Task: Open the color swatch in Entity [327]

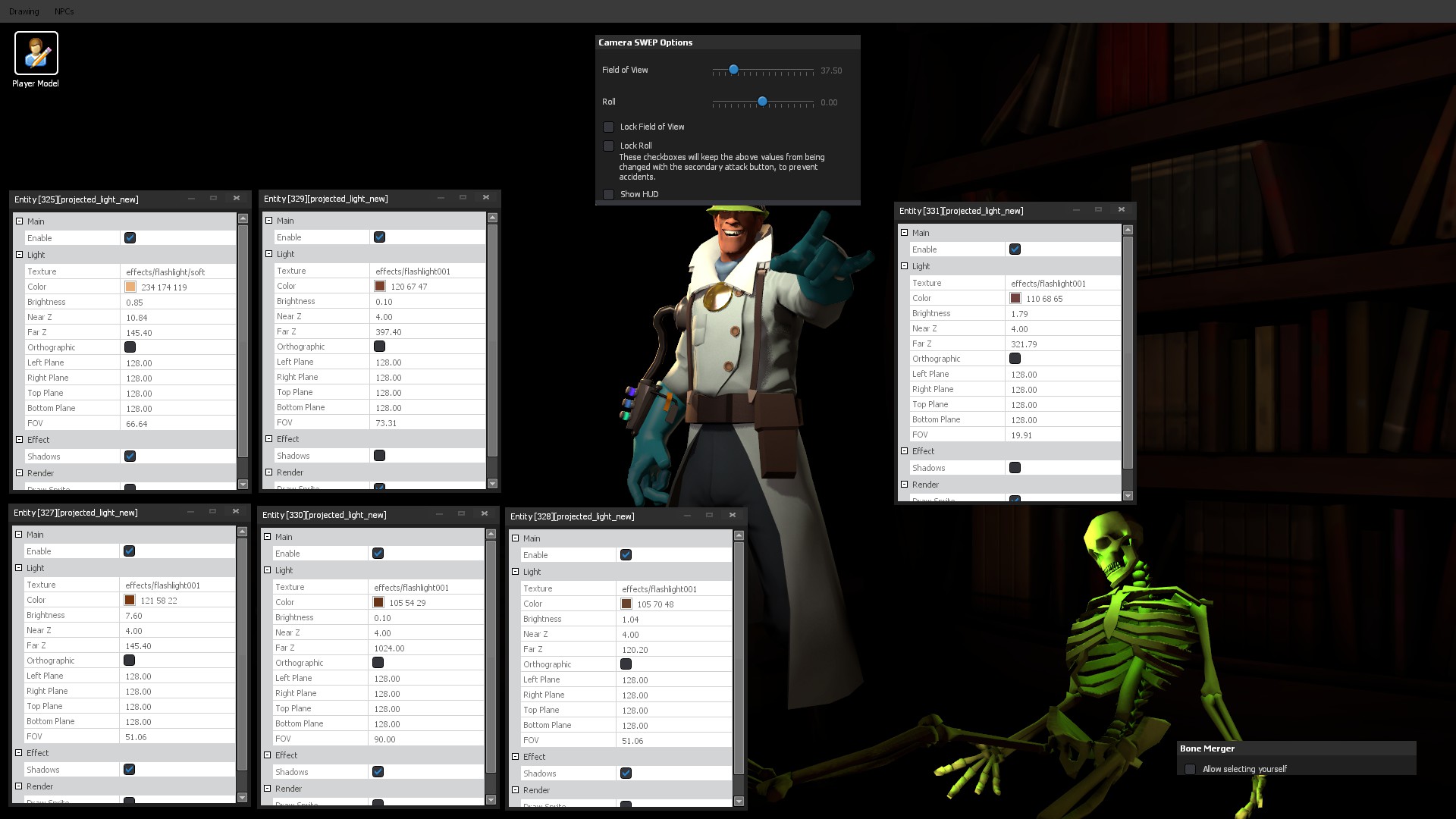Action: coord(130,601)
